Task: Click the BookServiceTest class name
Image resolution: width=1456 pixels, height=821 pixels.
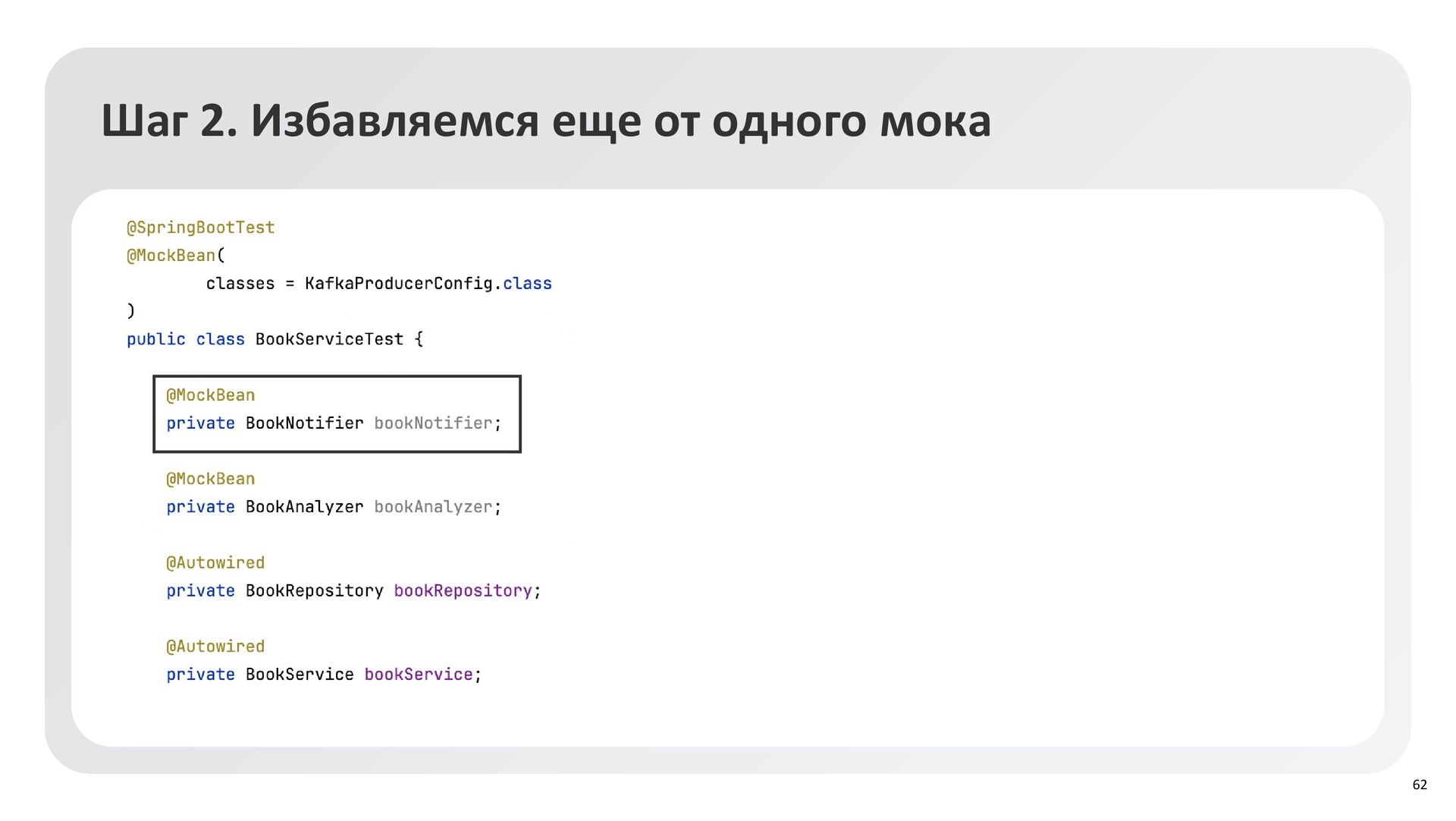Action: pos(329,339)
